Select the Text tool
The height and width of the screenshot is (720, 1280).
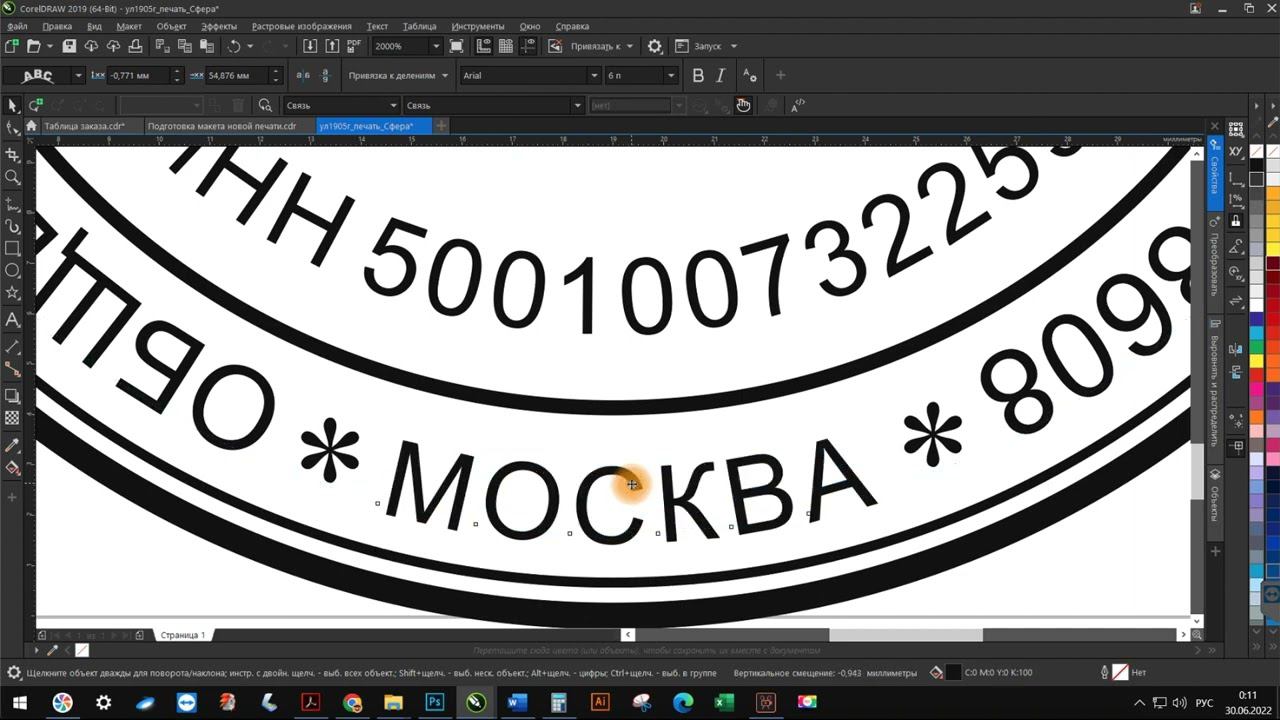point(12,320)
